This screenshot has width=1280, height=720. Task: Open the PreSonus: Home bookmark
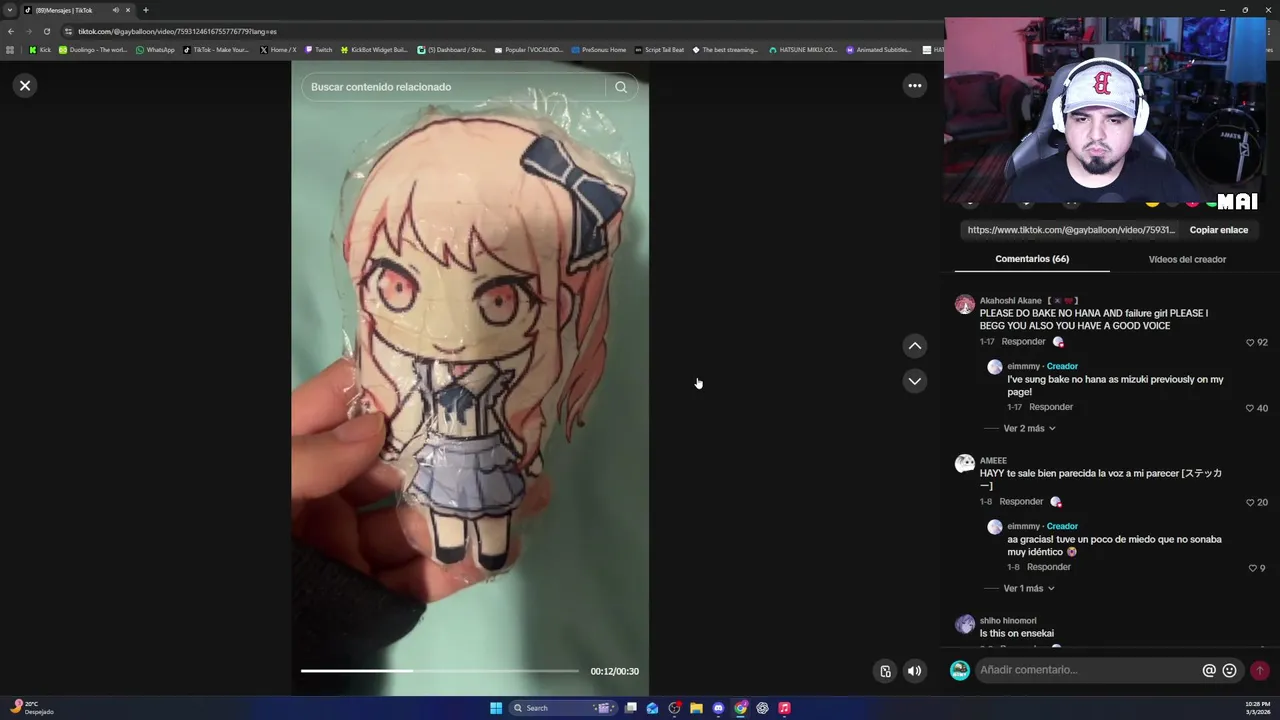pyautogui.click(x=598, y=50)
